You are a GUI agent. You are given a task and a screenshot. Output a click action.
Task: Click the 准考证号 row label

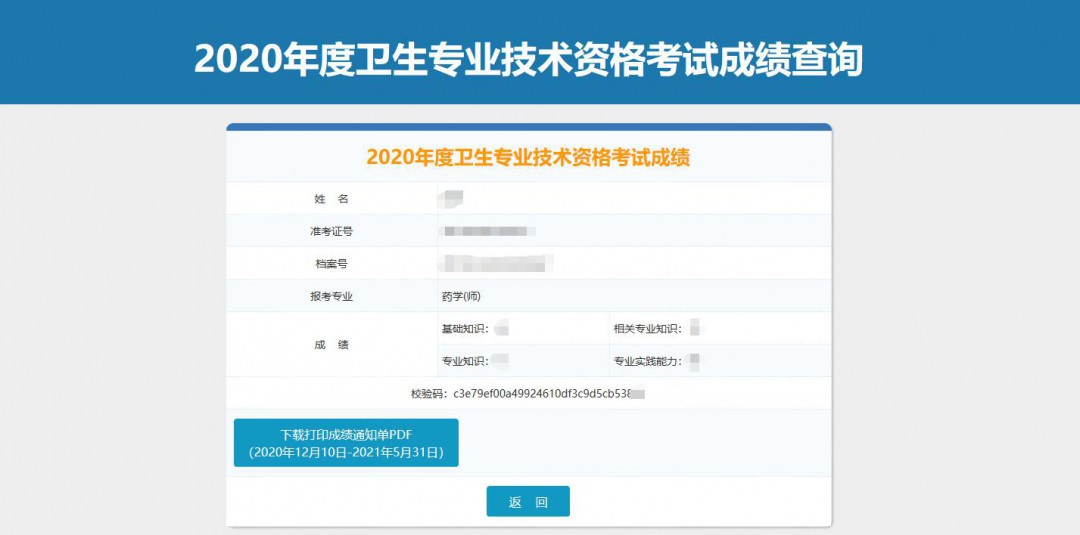331,231
